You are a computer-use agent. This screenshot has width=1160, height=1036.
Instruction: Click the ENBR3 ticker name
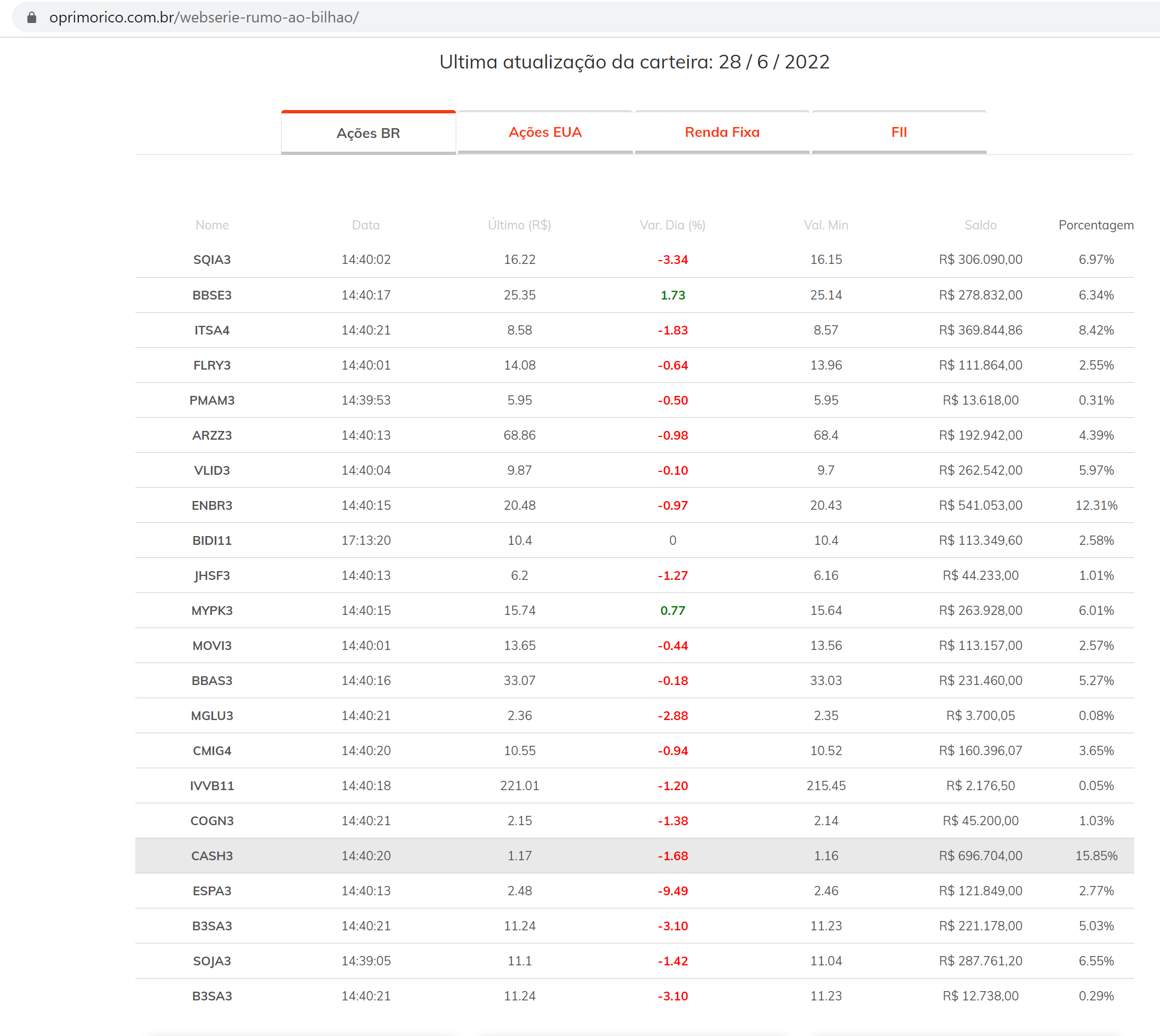212,505
